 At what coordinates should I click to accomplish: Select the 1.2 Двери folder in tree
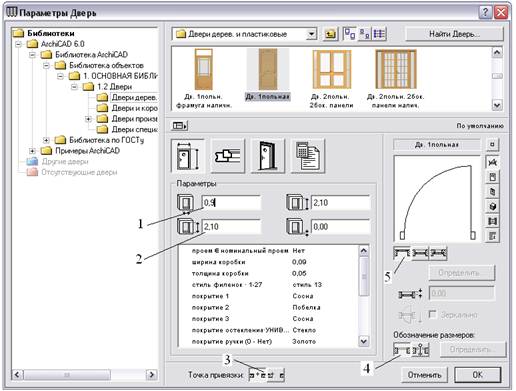coord(107,87)
